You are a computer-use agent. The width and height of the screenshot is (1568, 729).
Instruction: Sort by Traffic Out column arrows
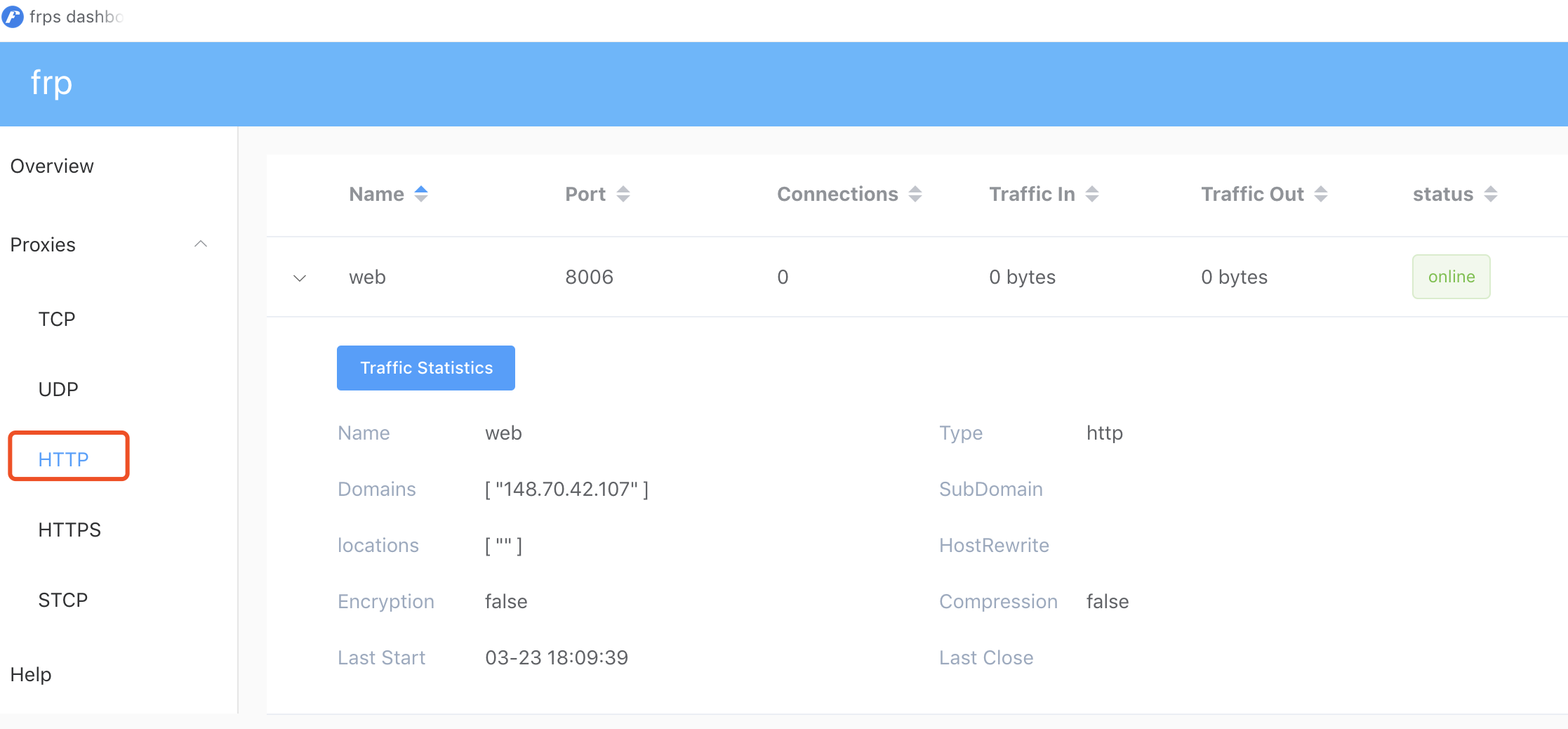tap(1321, 194)
